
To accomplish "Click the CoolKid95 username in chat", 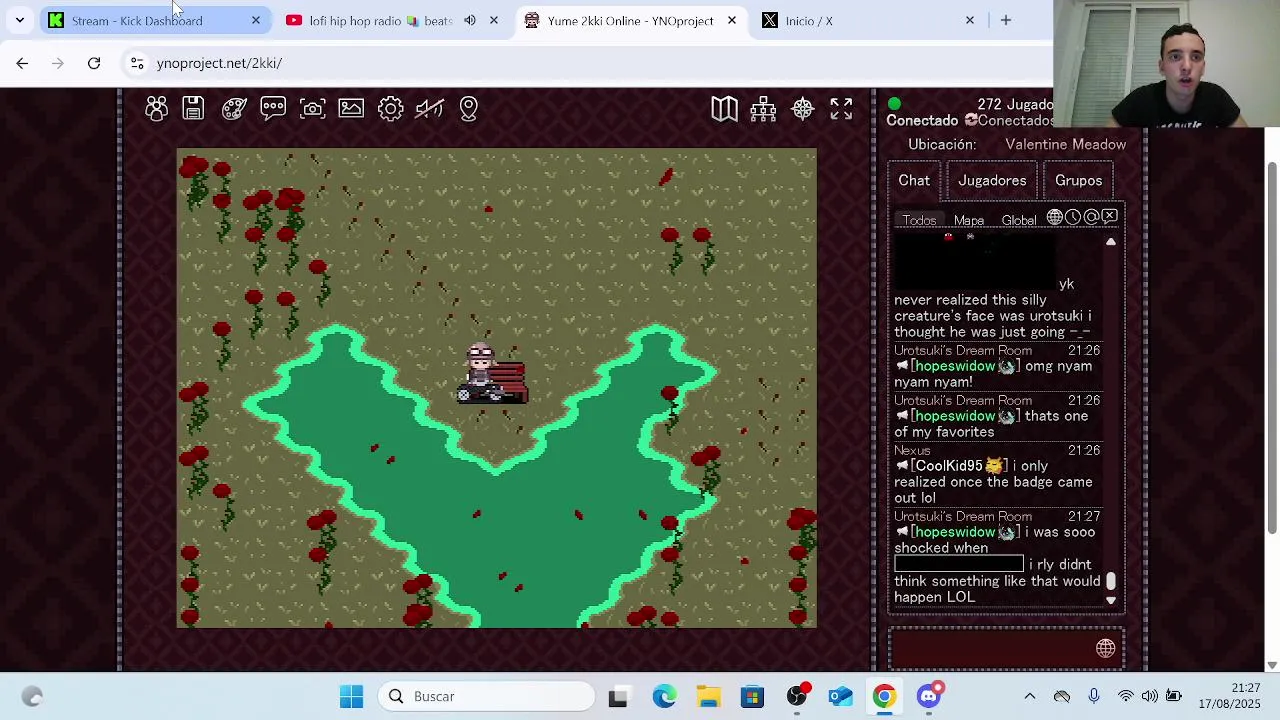I will coord(949,466).
